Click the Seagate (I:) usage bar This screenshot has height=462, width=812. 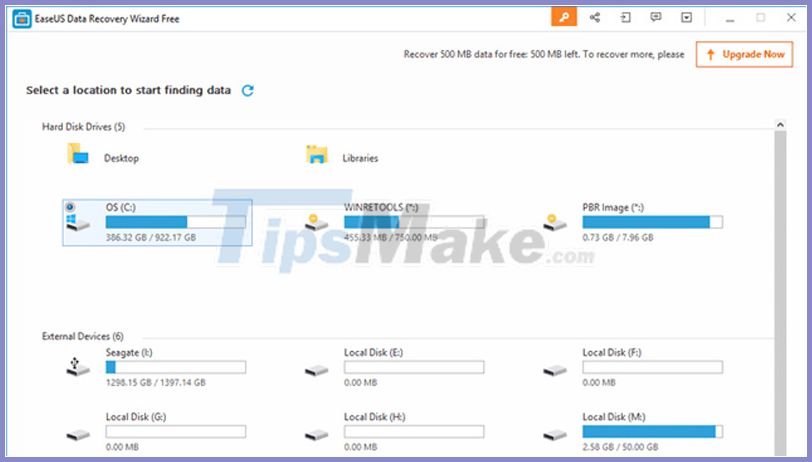coord(176,367)
